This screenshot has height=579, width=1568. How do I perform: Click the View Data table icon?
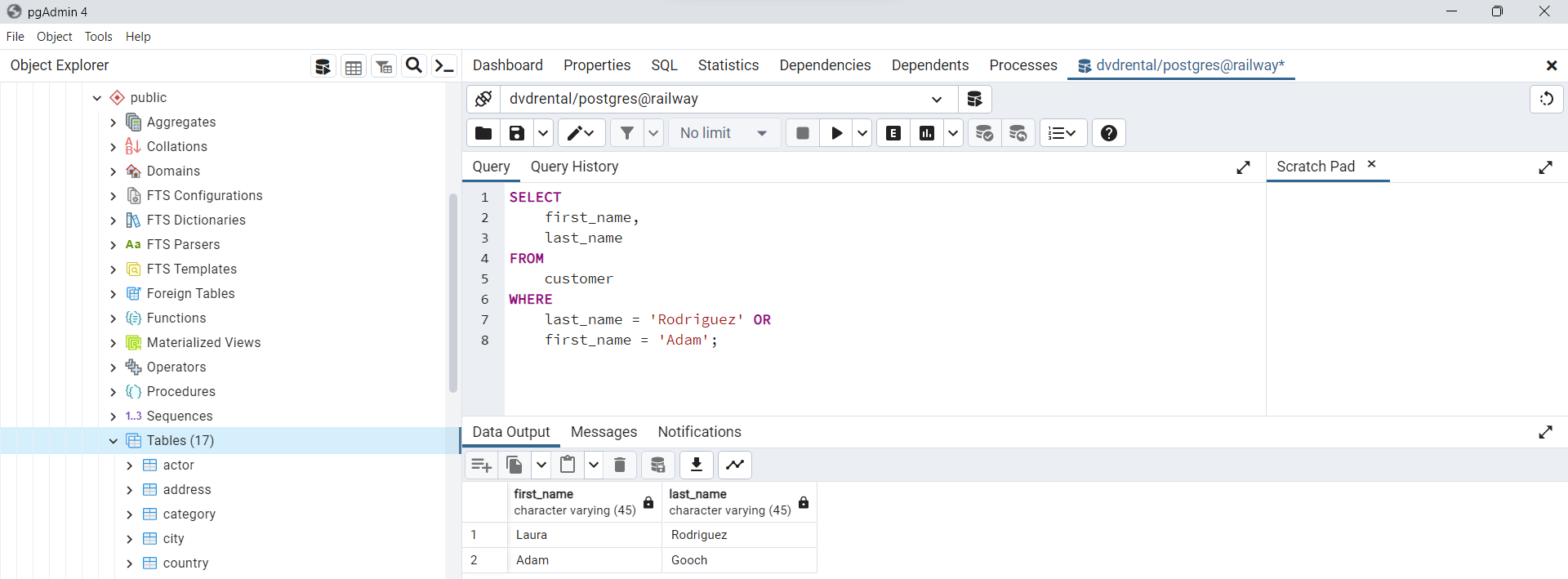pyautogui.click(x=354, y=66)
